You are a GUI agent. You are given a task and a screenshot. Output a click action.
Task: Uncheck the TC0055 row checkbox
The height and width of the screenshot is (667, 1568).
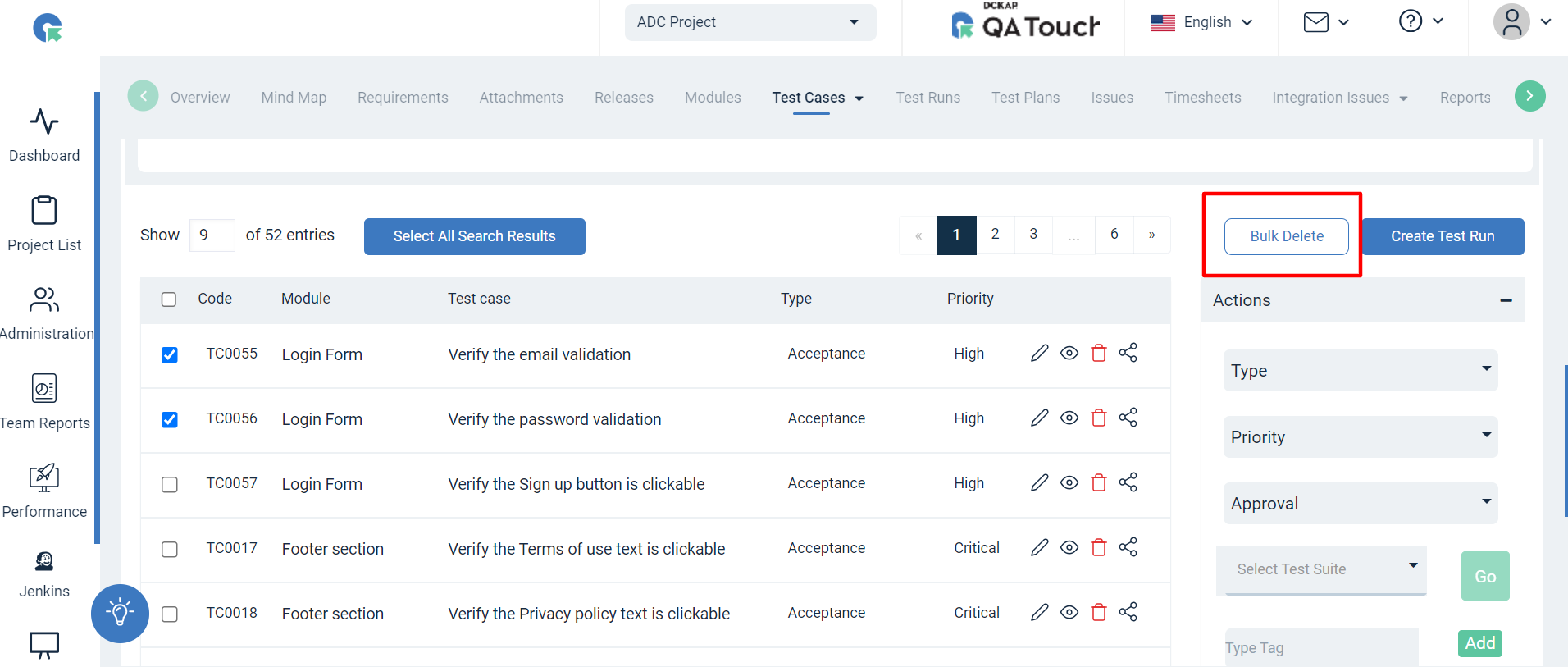tap(170, 355)
